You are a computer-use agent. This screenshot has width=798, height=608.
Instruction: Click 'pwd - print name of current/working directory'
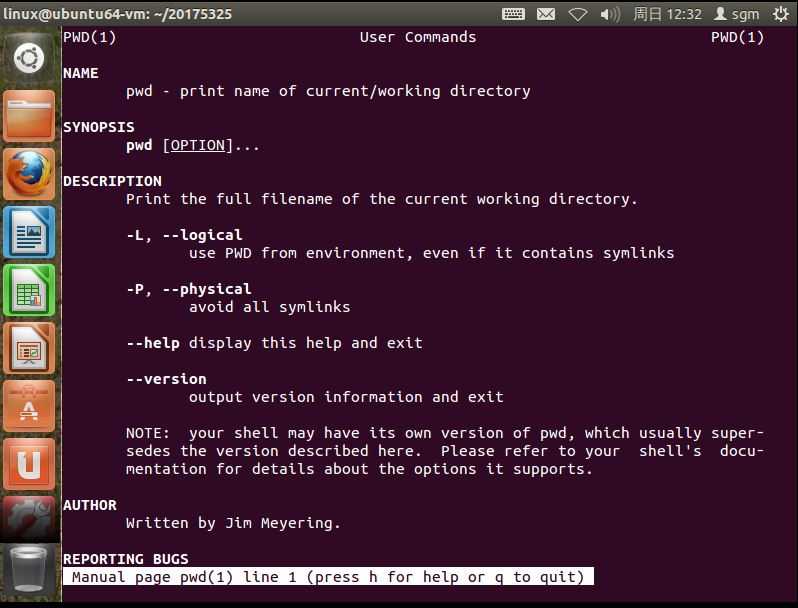(328, 91)
